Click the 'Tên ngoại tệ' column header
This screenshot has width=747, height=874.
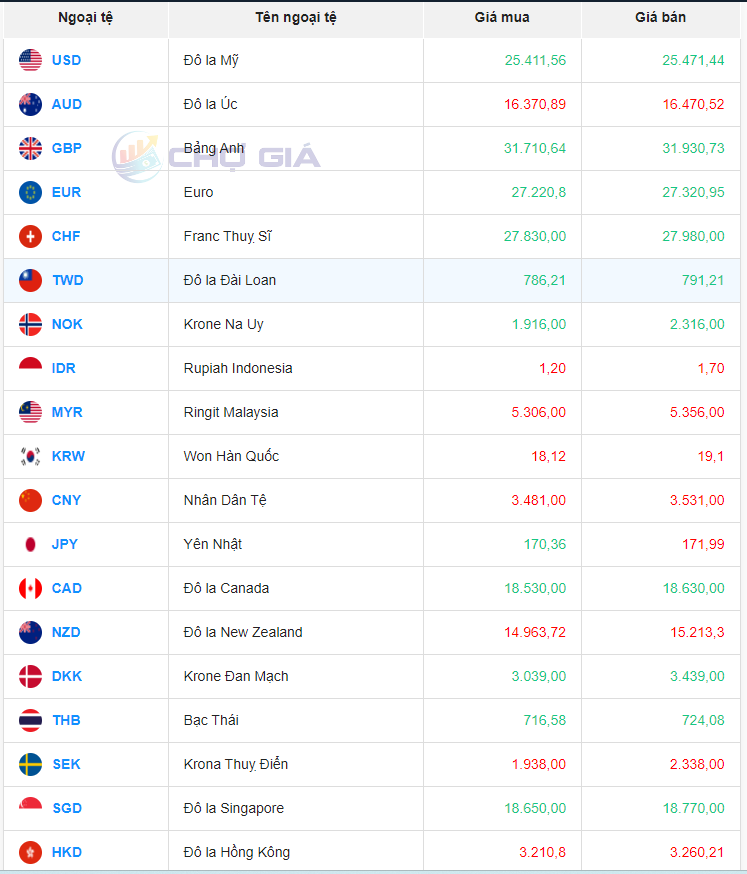295,18
